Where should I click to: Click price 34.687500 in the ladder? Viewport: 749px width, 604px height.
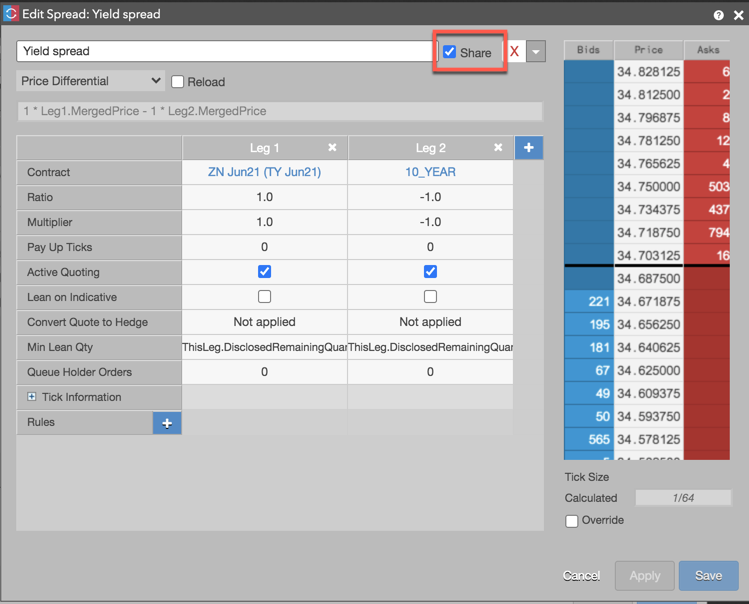point(649,278)
